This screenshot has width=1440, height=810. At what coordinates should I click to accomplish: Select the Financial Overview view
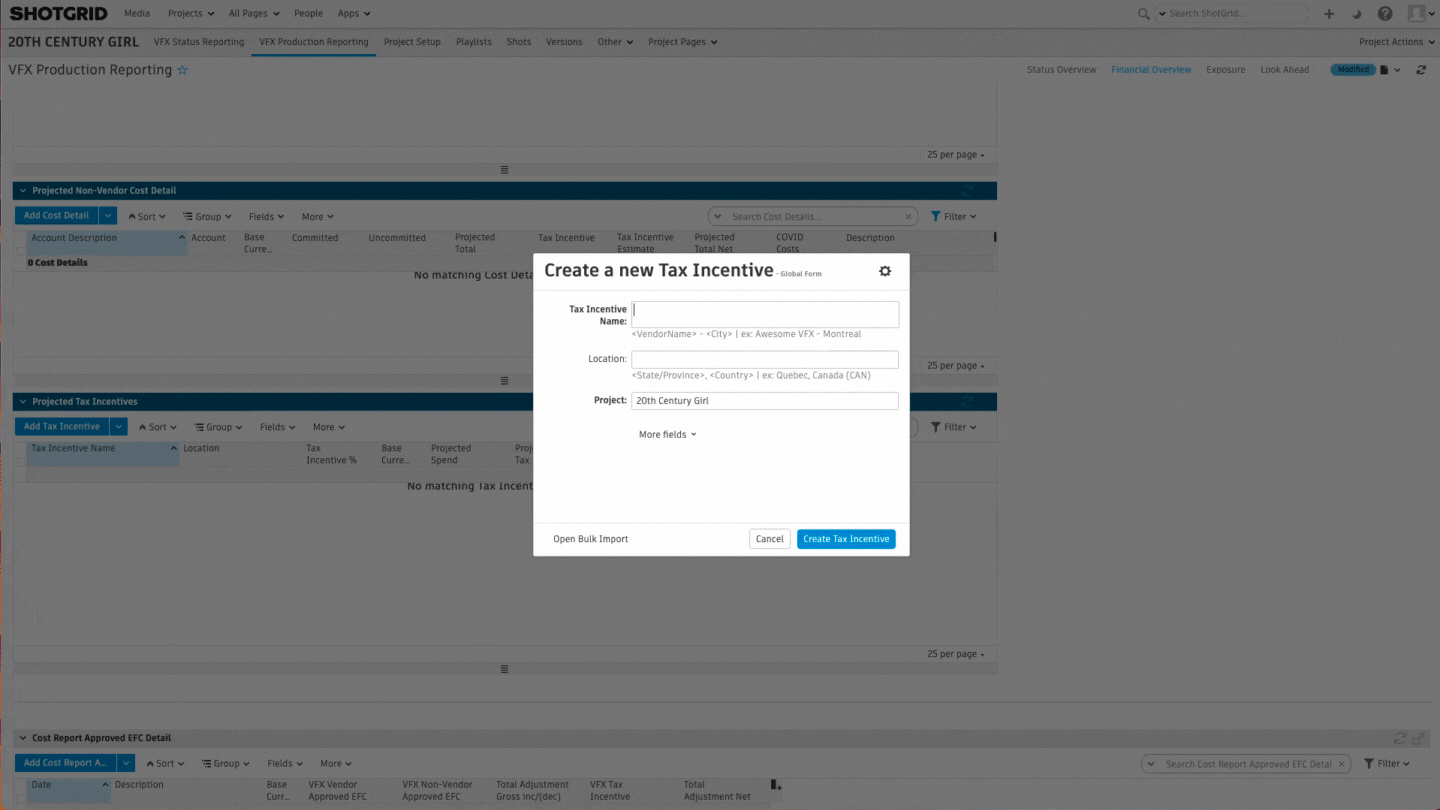[1151, 70]
